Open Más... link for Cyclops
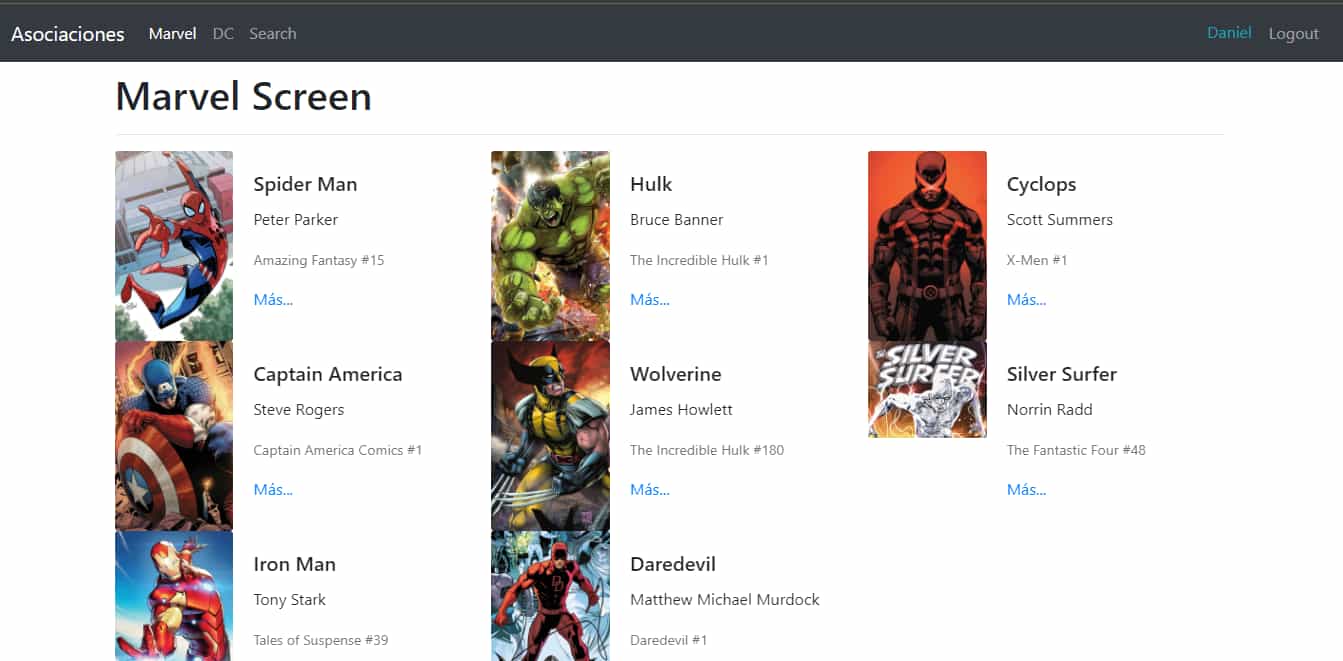Screen dimensions: 1343x661 [1027, 300]
